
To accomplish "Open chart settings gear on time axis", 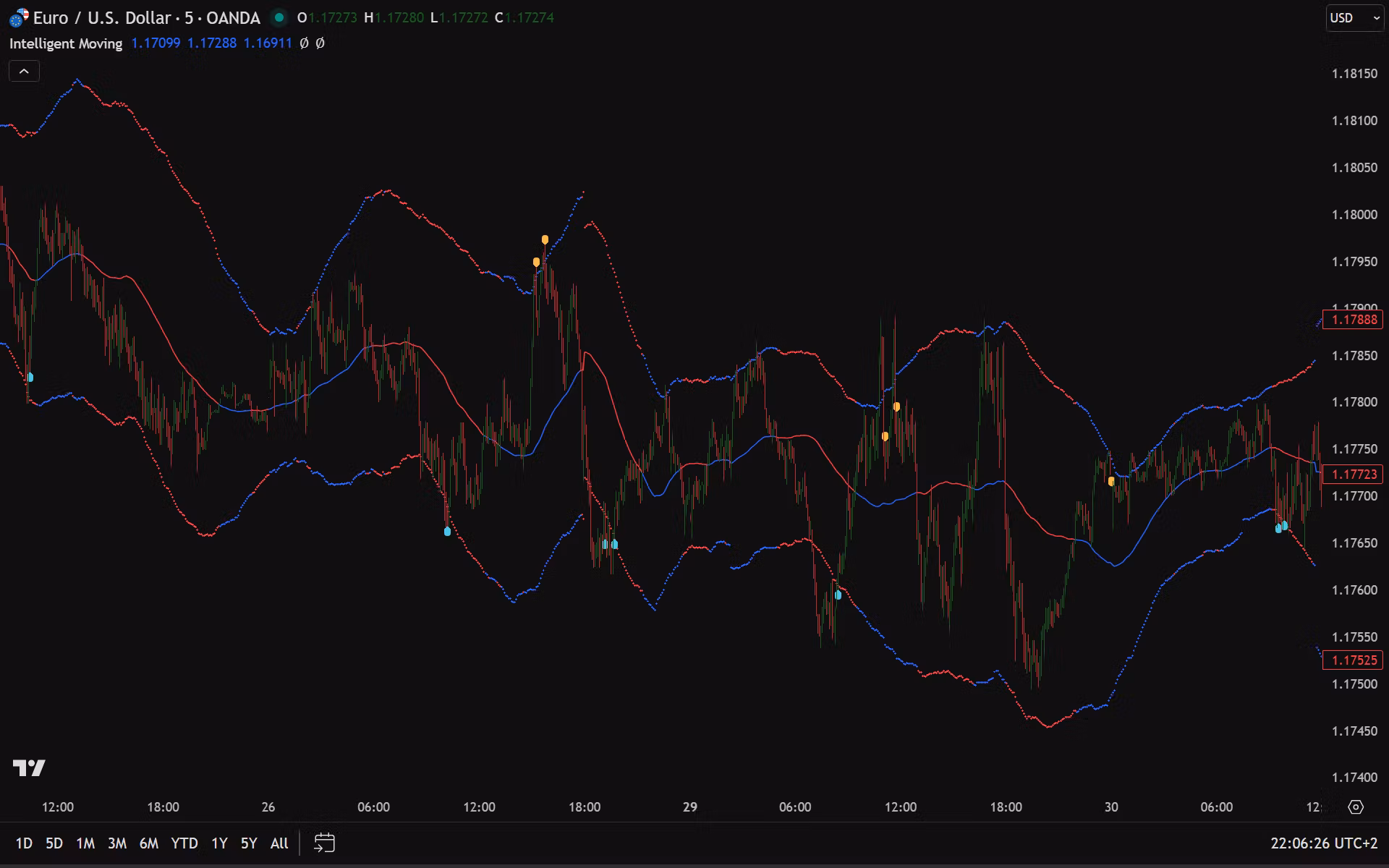I will [1356, 807].
